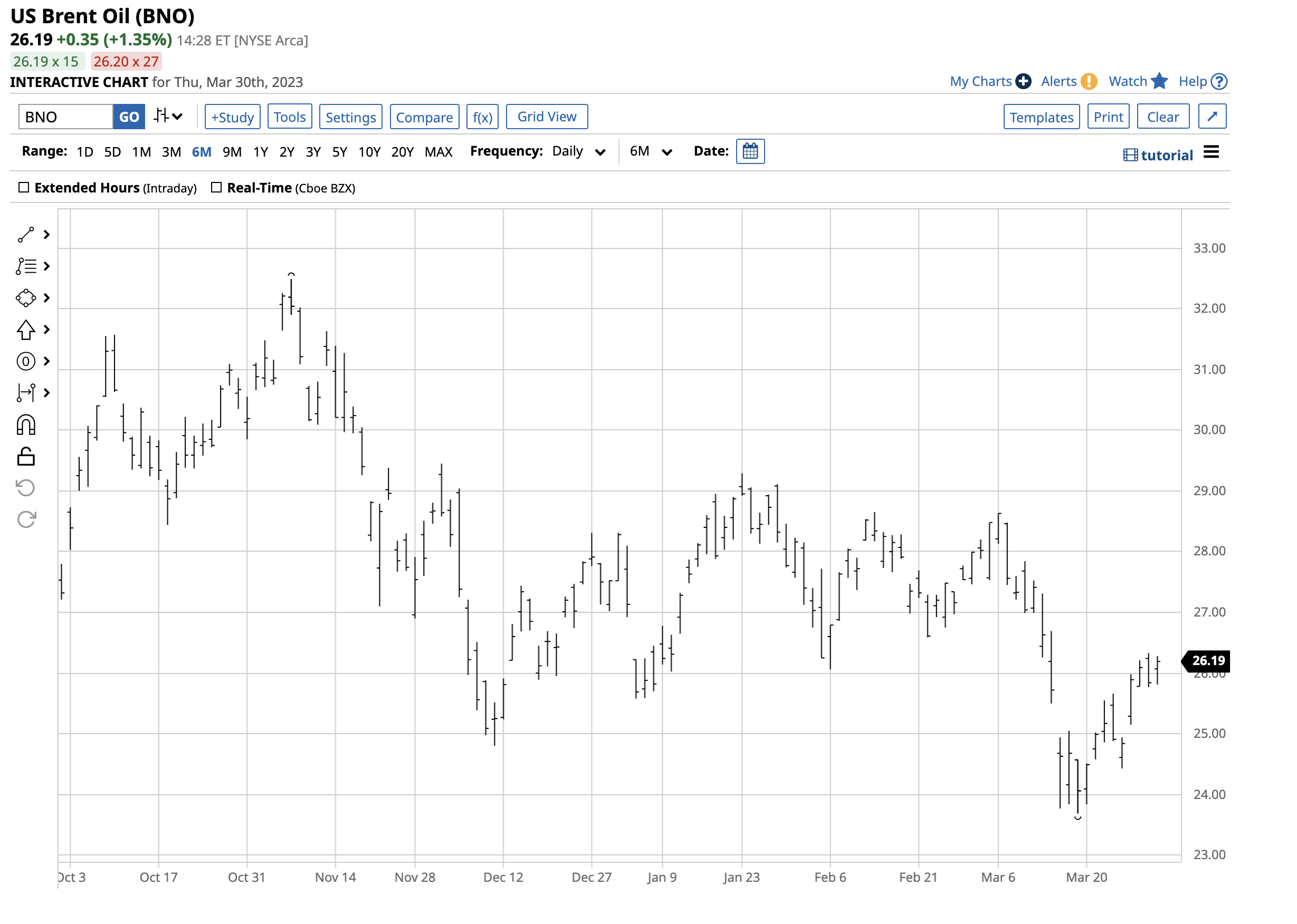This screenshot has height=924, width=1297.
Task: Open the chart bar type dropdown
Action: click(168, 117)
